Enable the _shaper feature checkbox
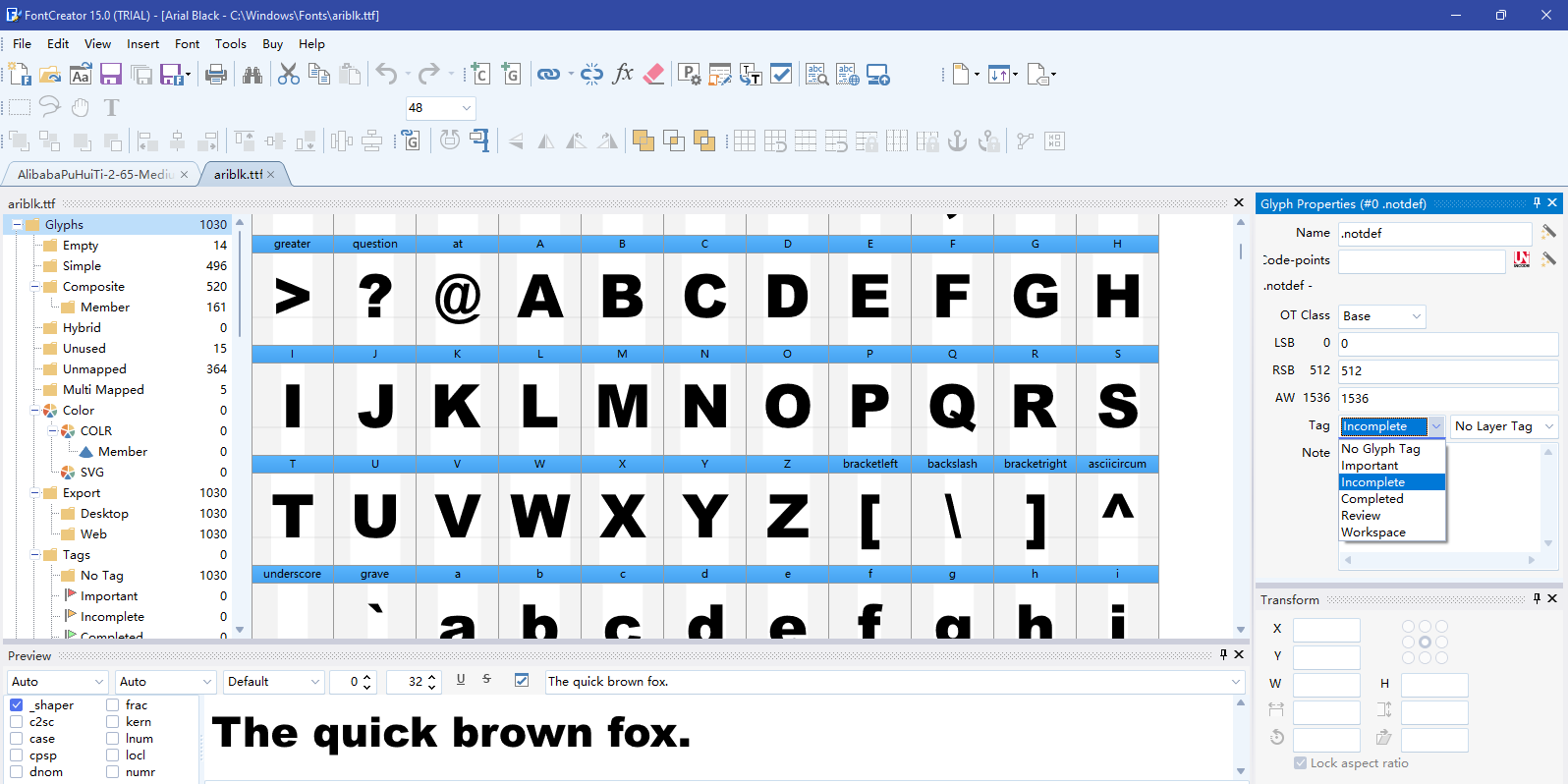 [x=17, y=704]
